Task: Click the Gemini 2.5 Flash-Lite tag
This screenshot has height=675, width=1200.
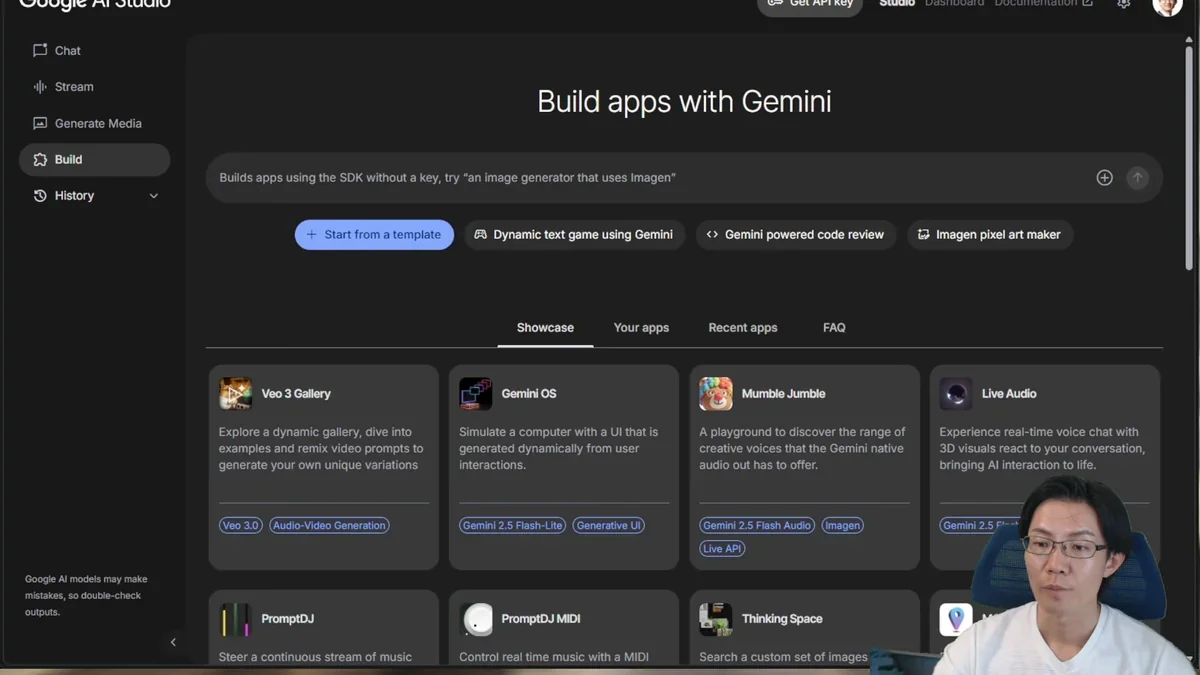Action: [512, 525]
